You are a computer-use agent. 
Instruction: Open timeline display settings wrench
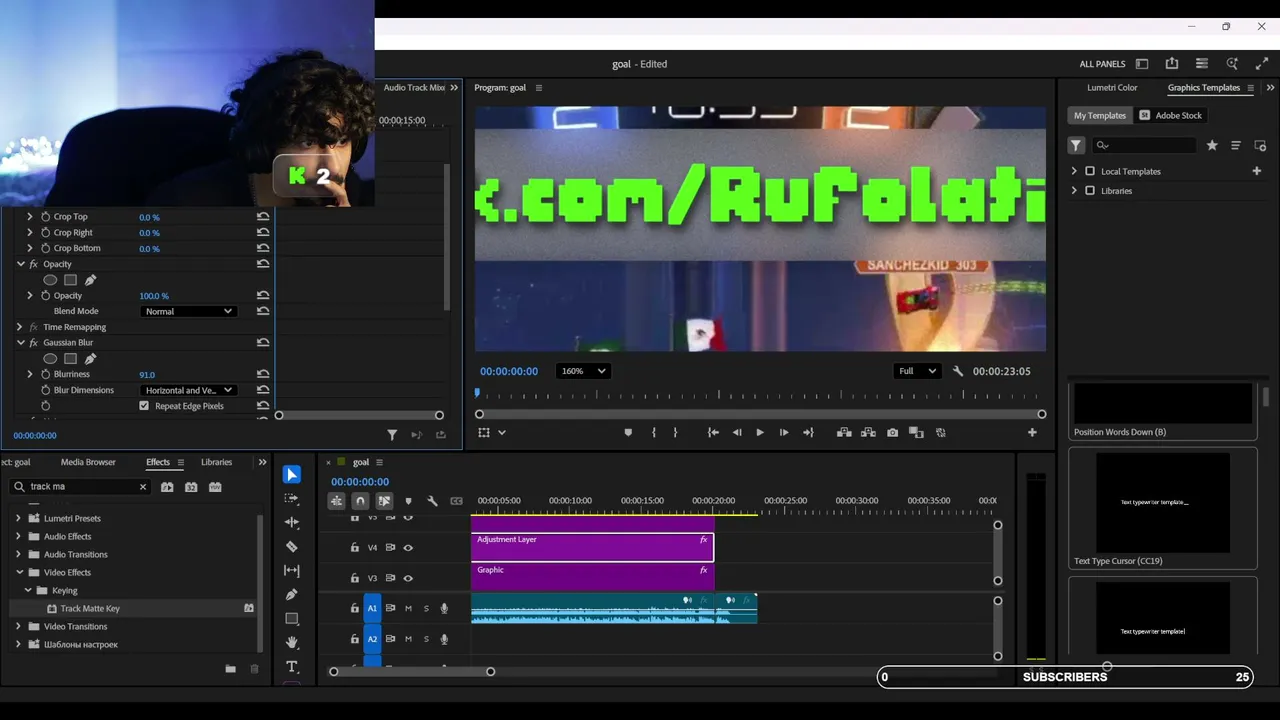click(x=432, y=501)
